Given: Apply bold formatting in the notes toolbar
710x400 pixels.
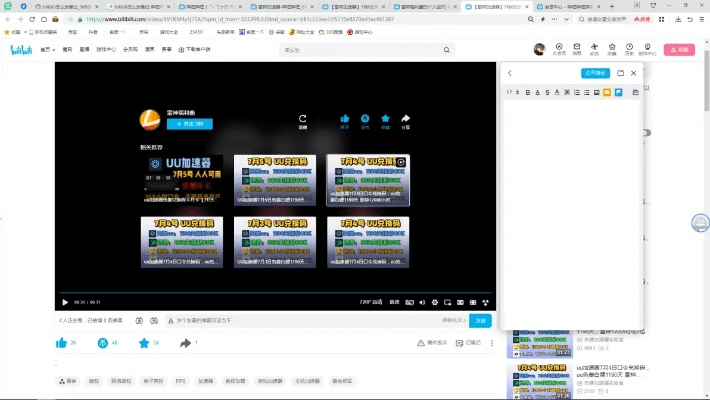Looking at the screenshot, I should tap(526, 92).
